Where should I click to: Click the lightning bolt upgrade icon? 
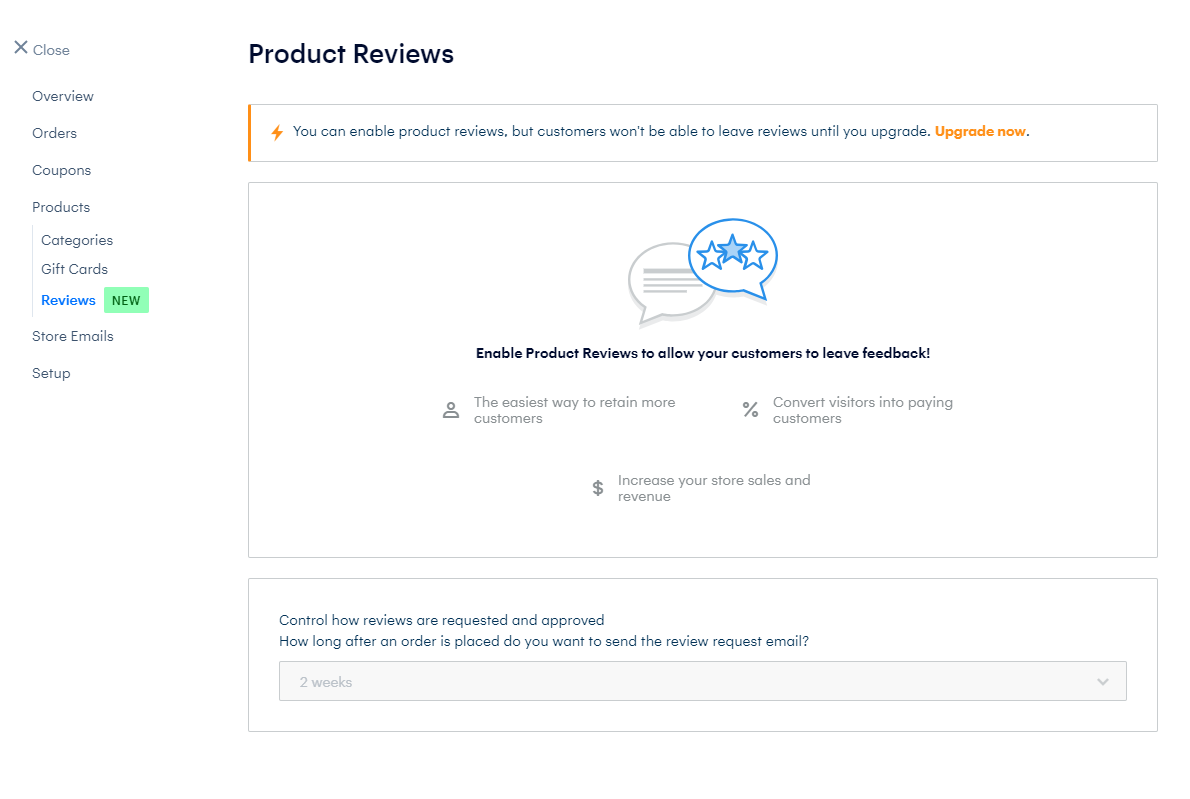(x=277, y=132)
